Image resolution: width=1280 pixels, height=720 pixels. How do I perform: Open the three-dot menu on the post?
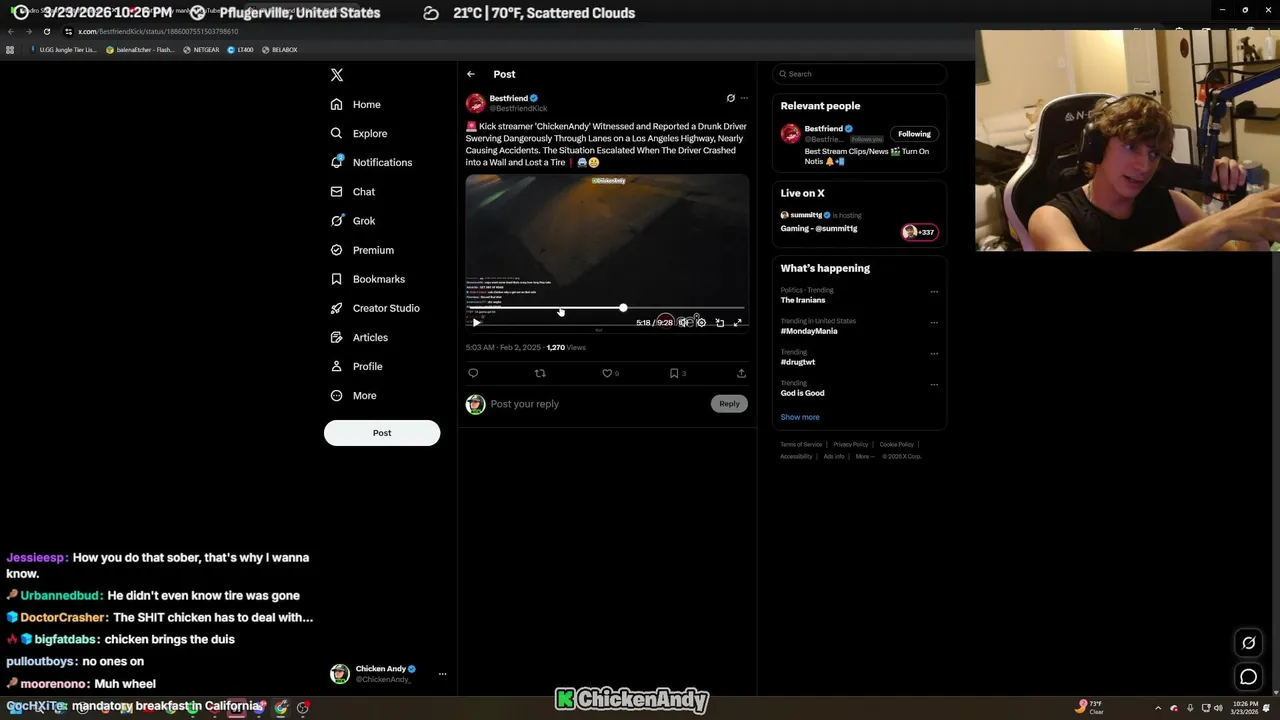(x=744, y=98)
